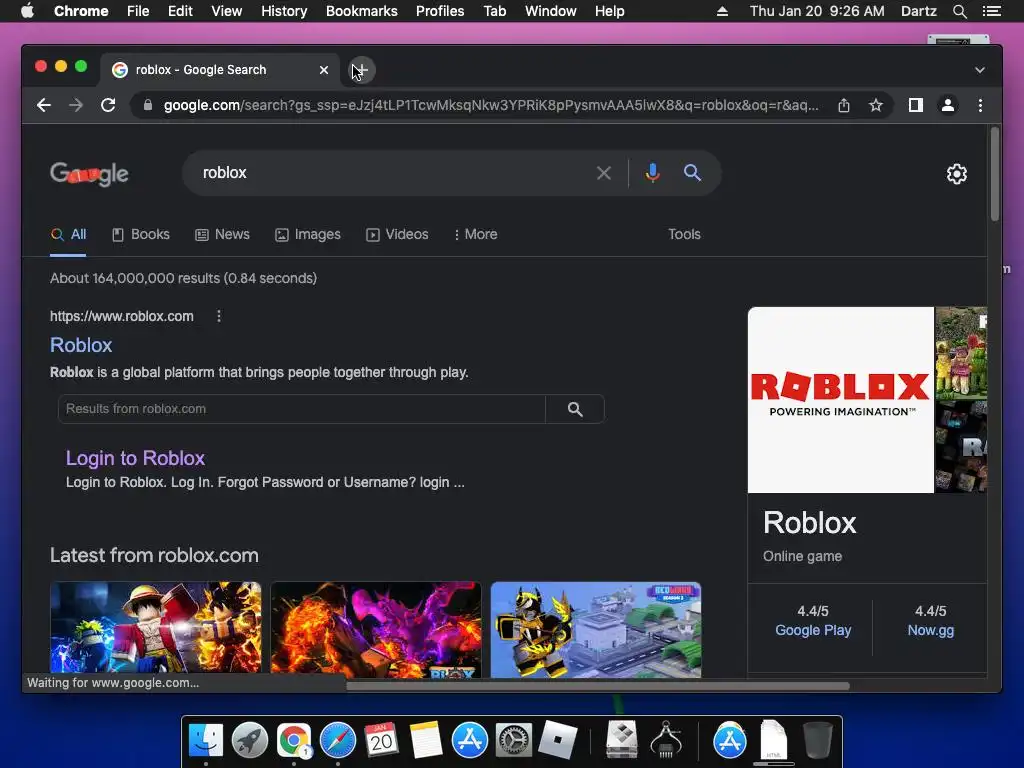Click Spotlight search in the menu bar
1024x768 pixels.
point(959,11)
